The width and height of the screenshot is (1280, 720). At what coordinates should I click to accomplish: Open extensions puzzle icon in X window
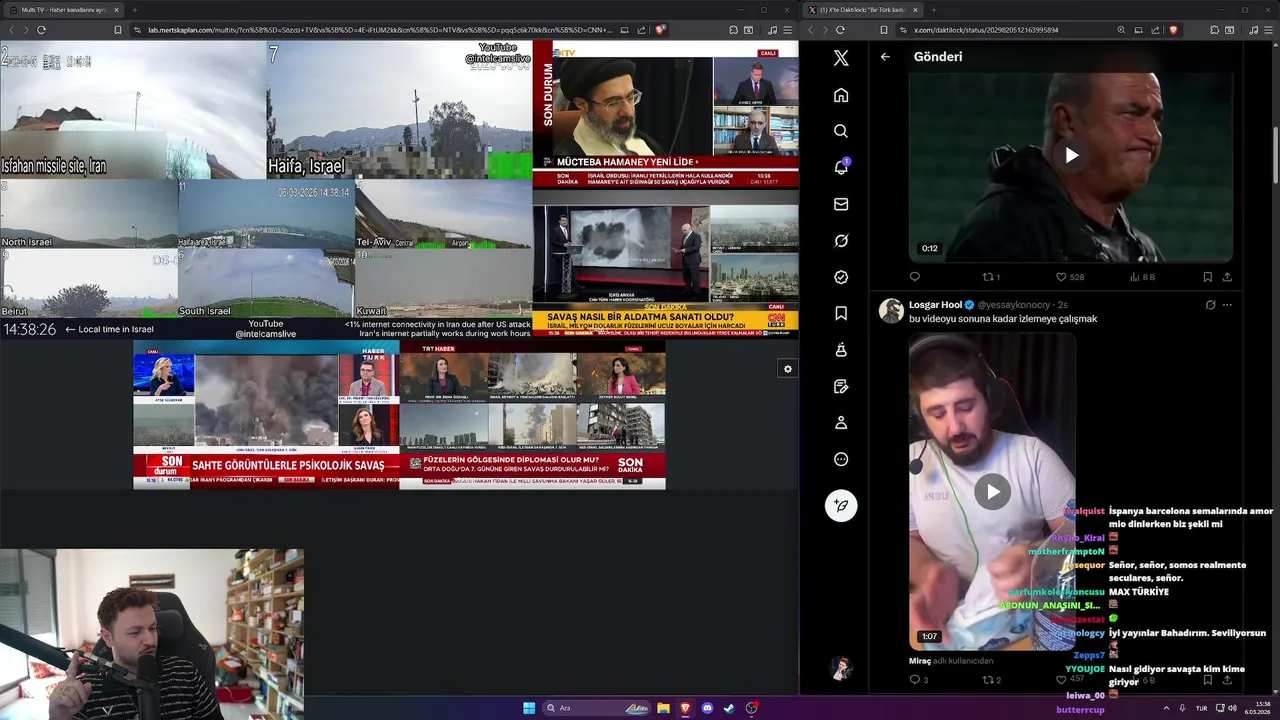coord(1215,30)
